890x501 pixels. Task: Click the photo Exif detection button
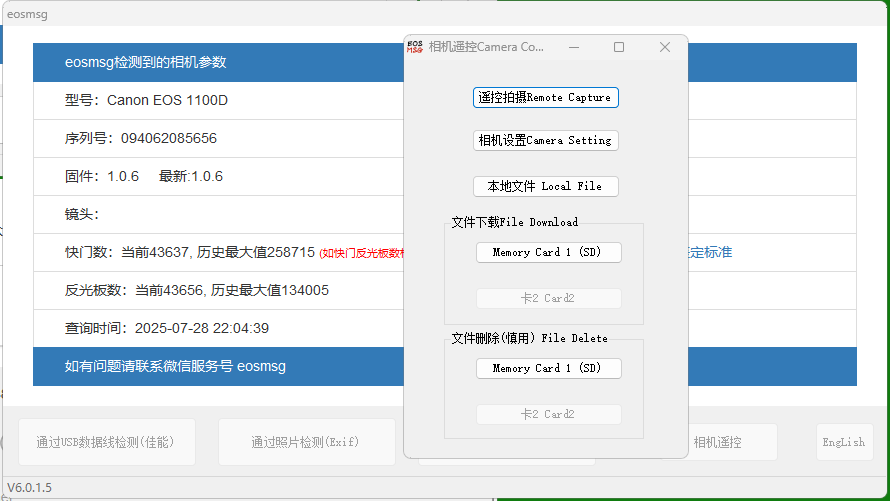(x=307, y=442)
